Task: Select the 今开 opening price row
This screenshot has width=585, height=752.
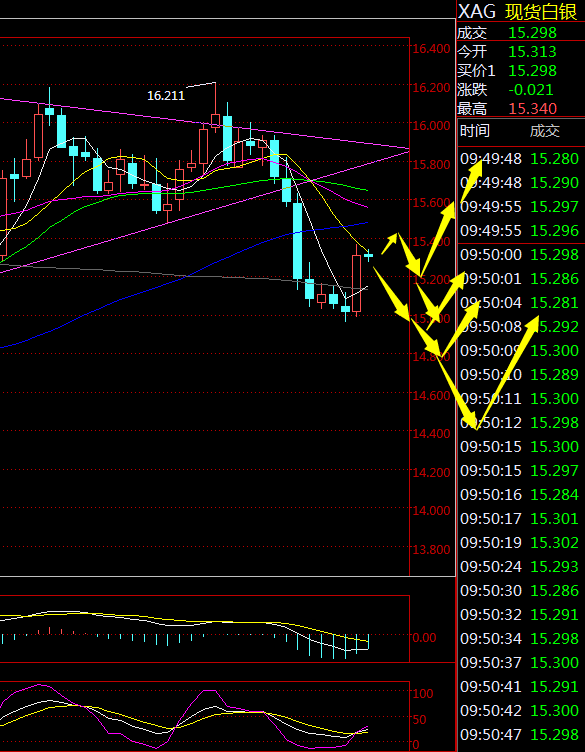Action: [521, 51]
